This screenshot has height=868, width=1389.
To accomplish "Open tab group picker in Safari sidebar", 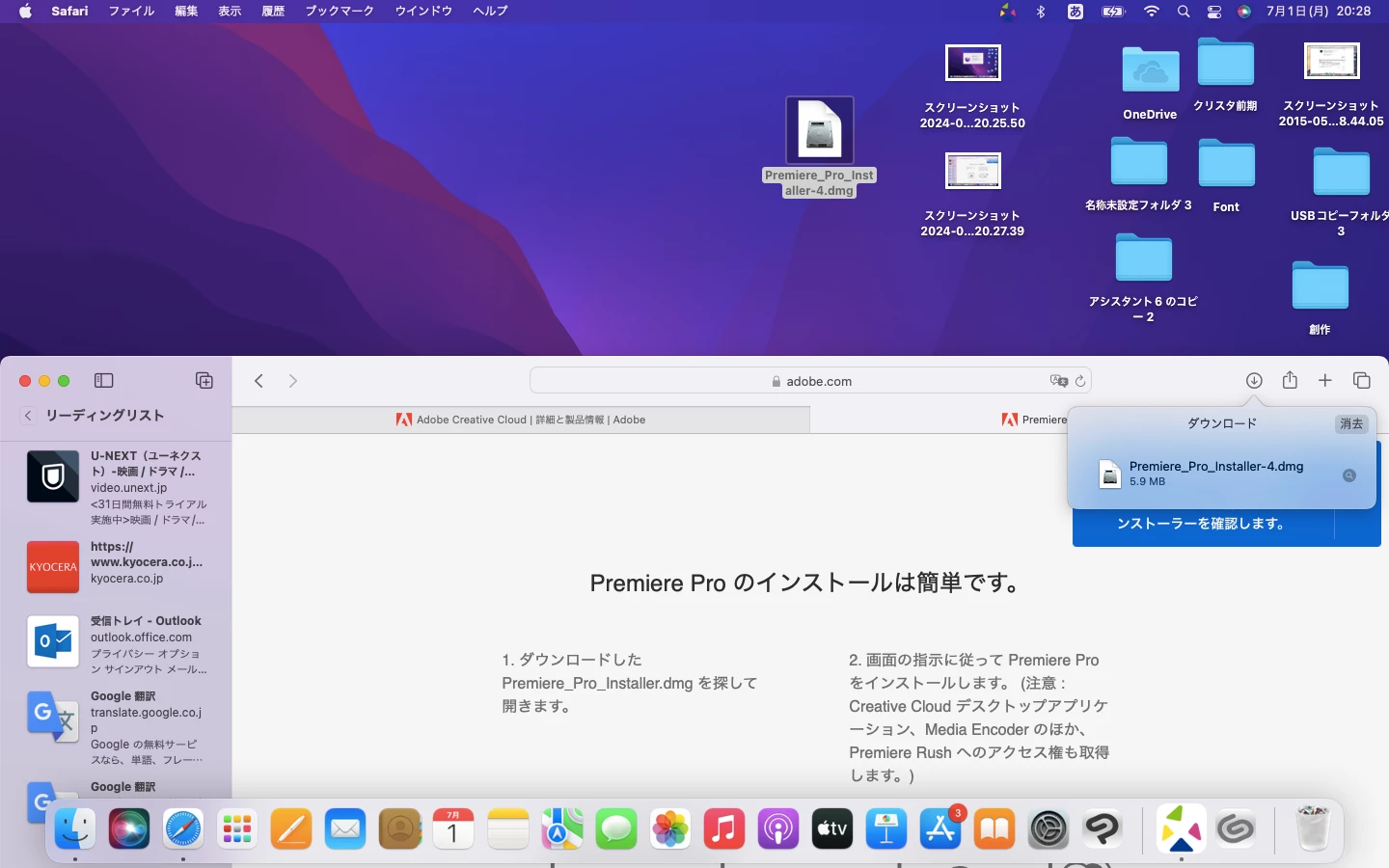I will point(204,381).
